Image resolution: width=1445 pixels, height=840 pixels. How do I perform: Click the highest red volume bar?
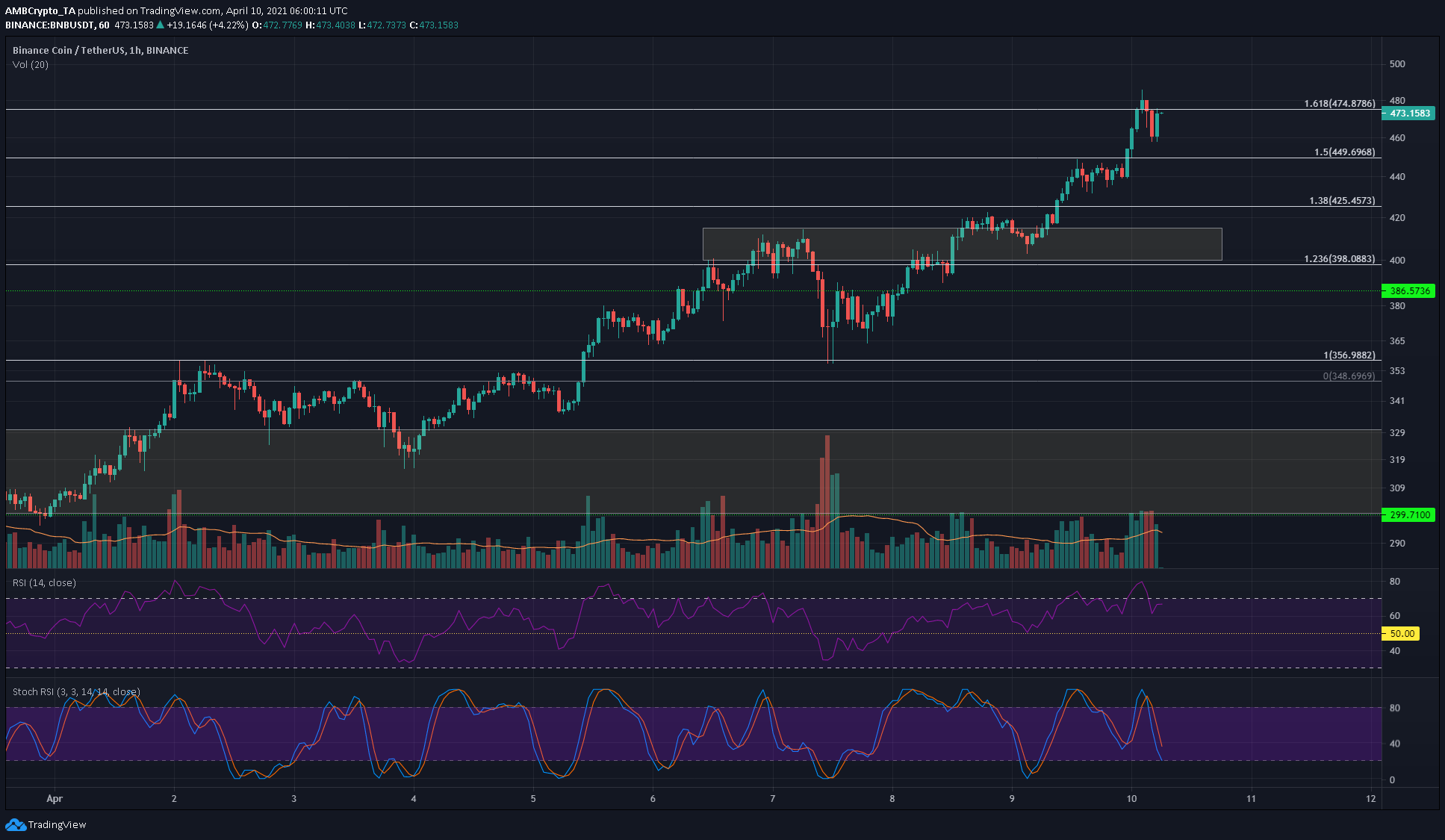[x=827, y=502]
